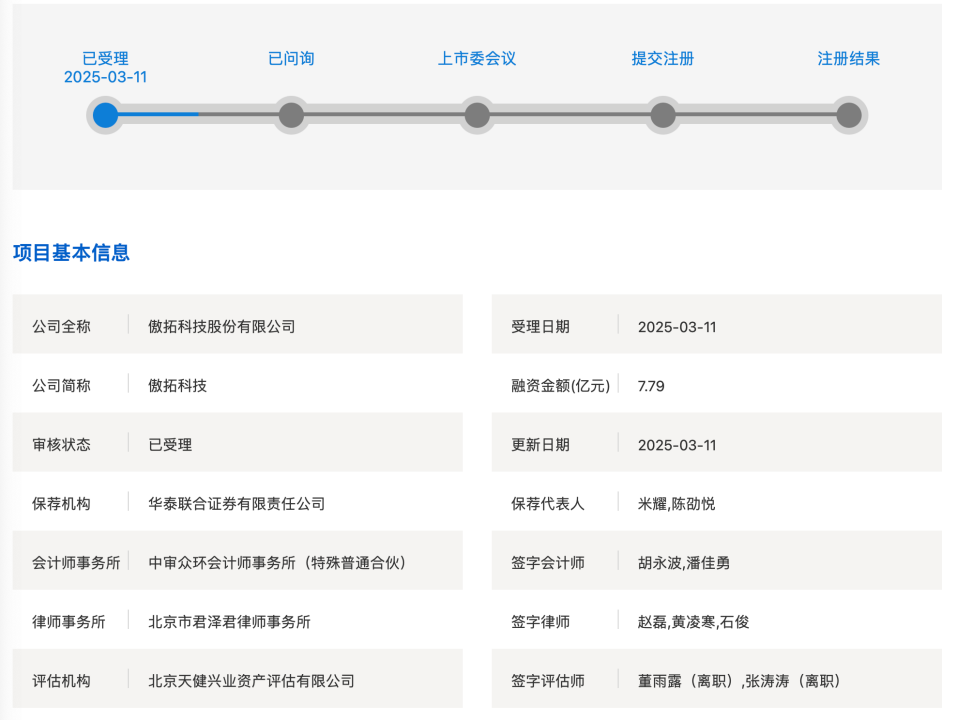Select the financing amount 7.79
The image size is (957, 720).
point(651,386)
